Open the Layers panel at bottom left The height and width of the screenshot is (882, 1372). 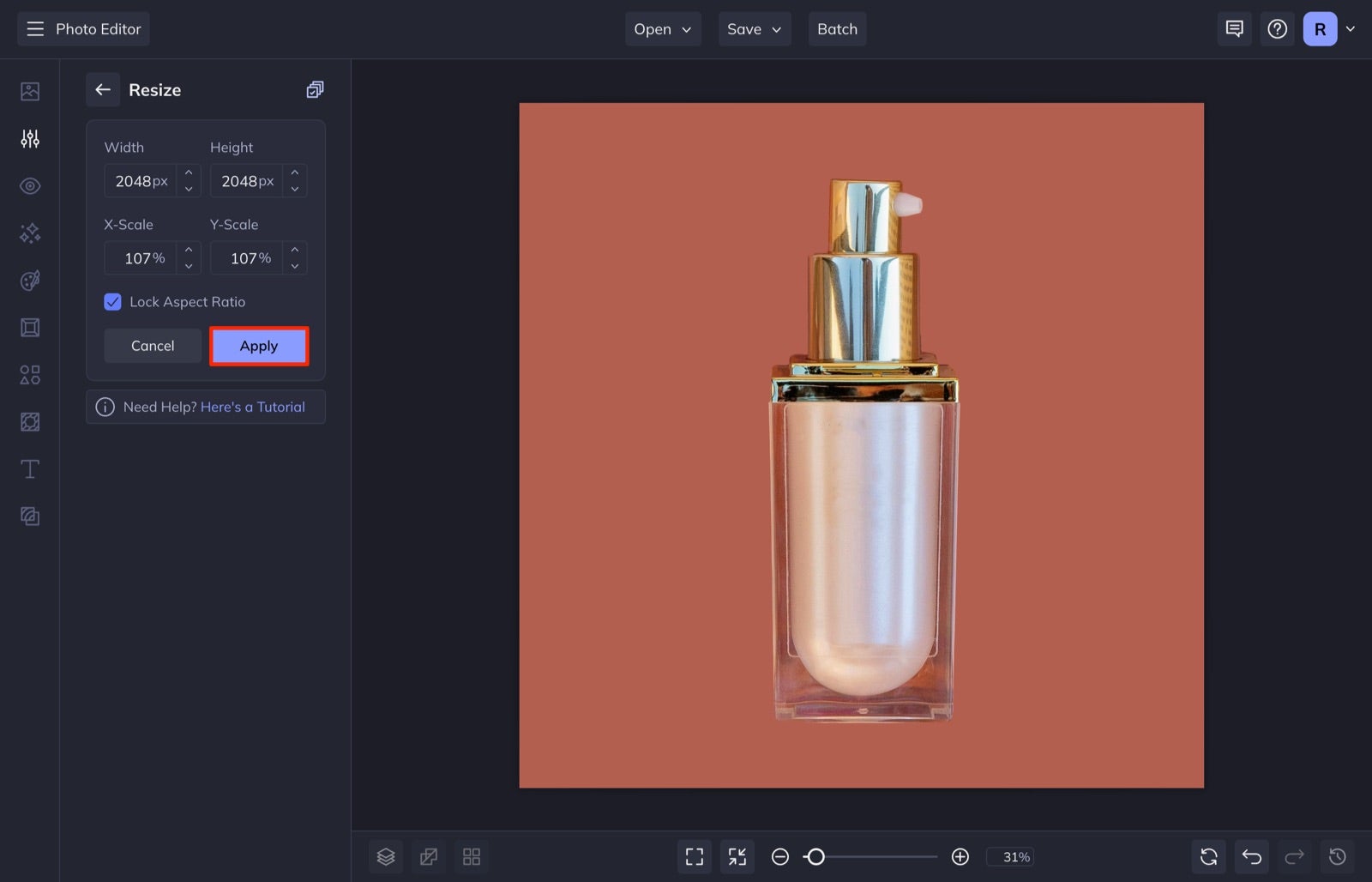(x=385, y=856)
